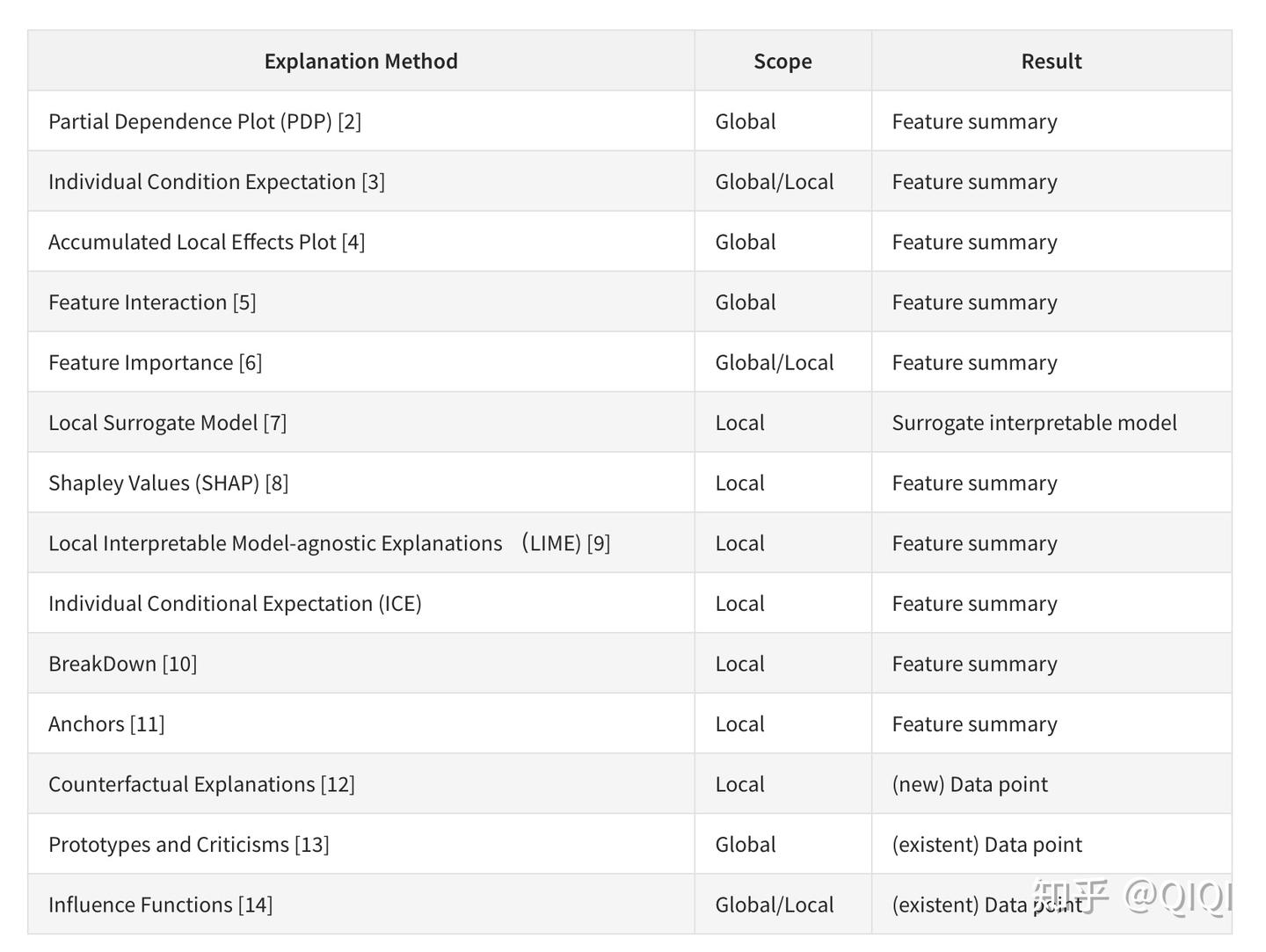Click the Surrogate interpretable model result cell
This screenshot has height=952, width=1266.
coord(1034,423)
